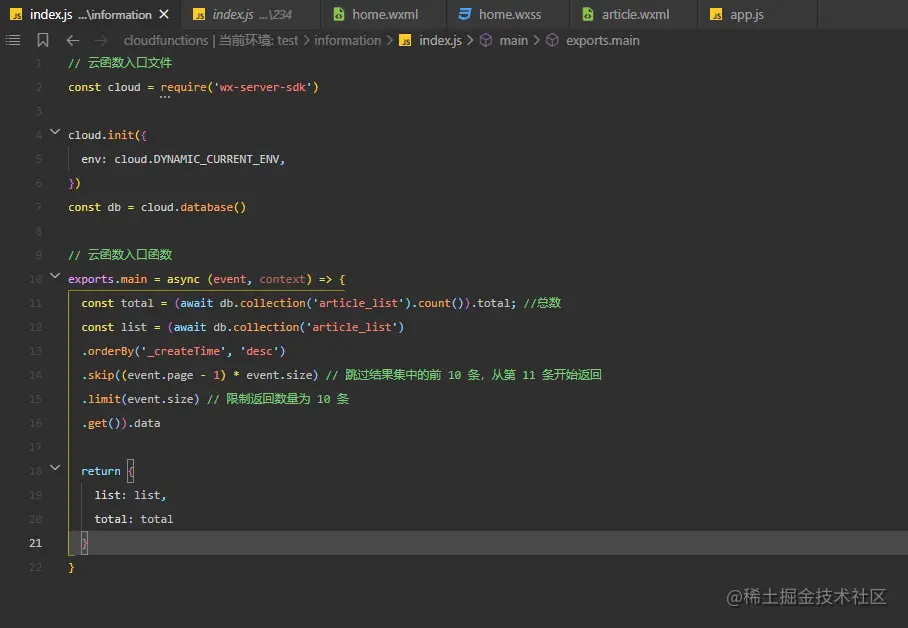
Task: Click cube icon beside main breadcrumb
Action: coord(486,40)
